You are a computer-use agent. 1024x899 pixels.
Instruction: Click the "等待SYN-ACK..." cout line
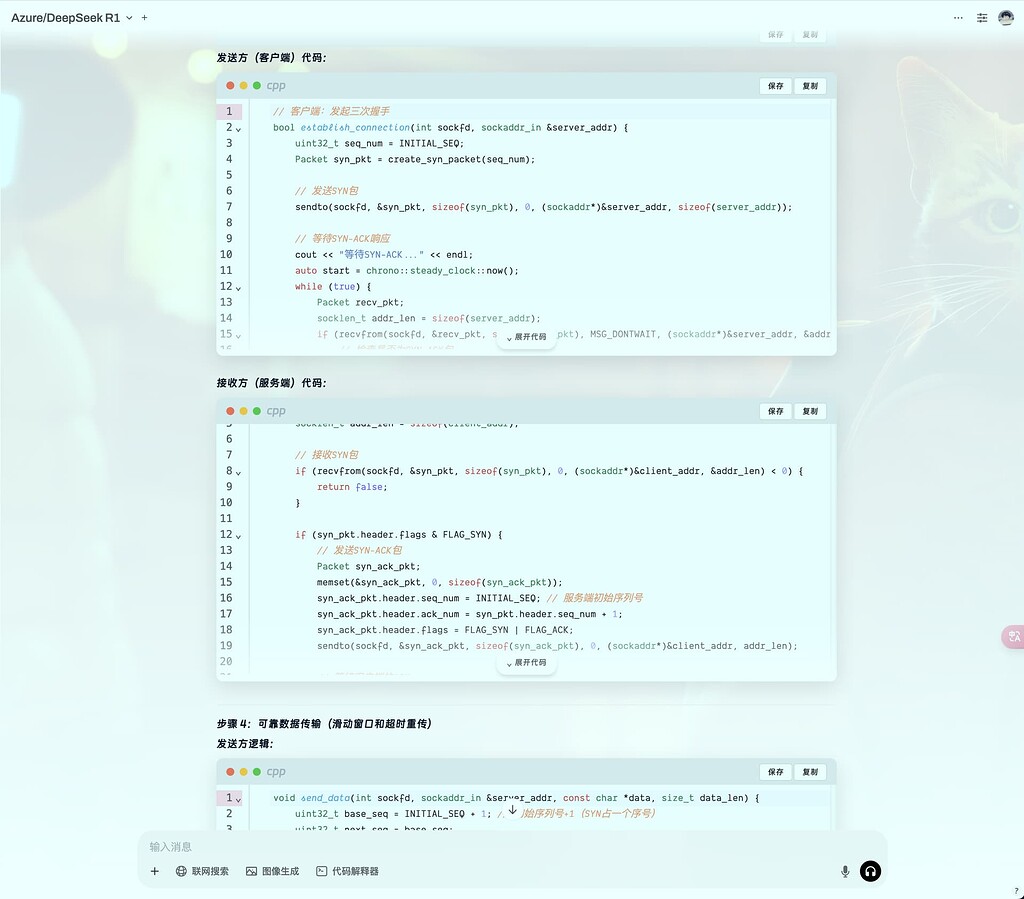coord(384,255)
